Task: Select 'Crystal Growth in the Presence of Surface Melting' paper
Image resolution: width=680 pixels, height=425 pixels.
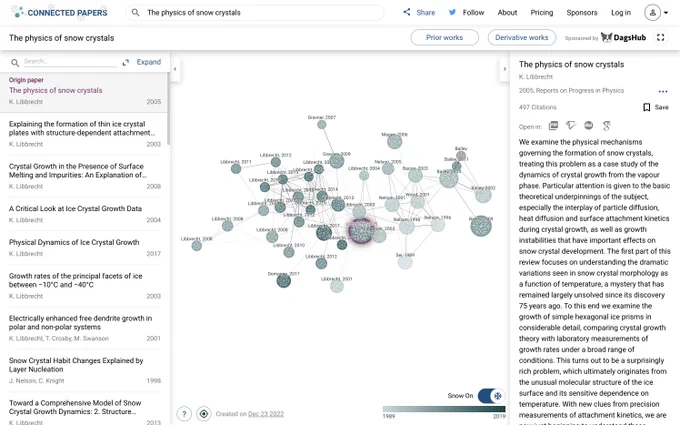Action: (x=85, y=176)
